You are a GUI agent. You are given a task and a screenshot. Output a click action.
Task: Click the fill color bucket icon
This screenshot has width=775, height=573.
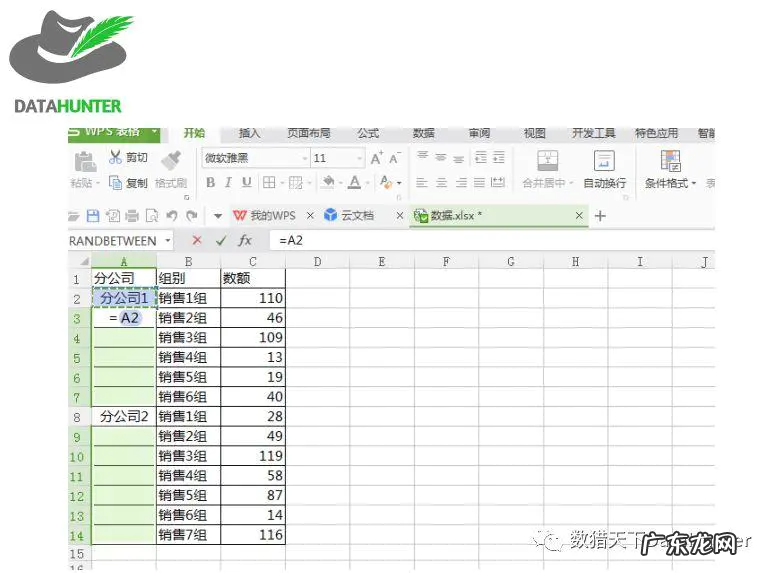pos(328,182)
